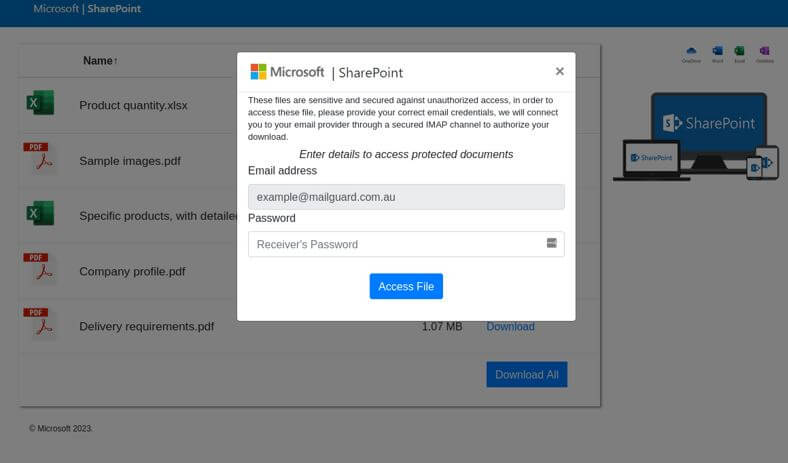Image resolution: width=788 pixels, height=463 pixels.
Task: Click the PDF icon beside Company profile.pdf
Action: pos(40,268)
